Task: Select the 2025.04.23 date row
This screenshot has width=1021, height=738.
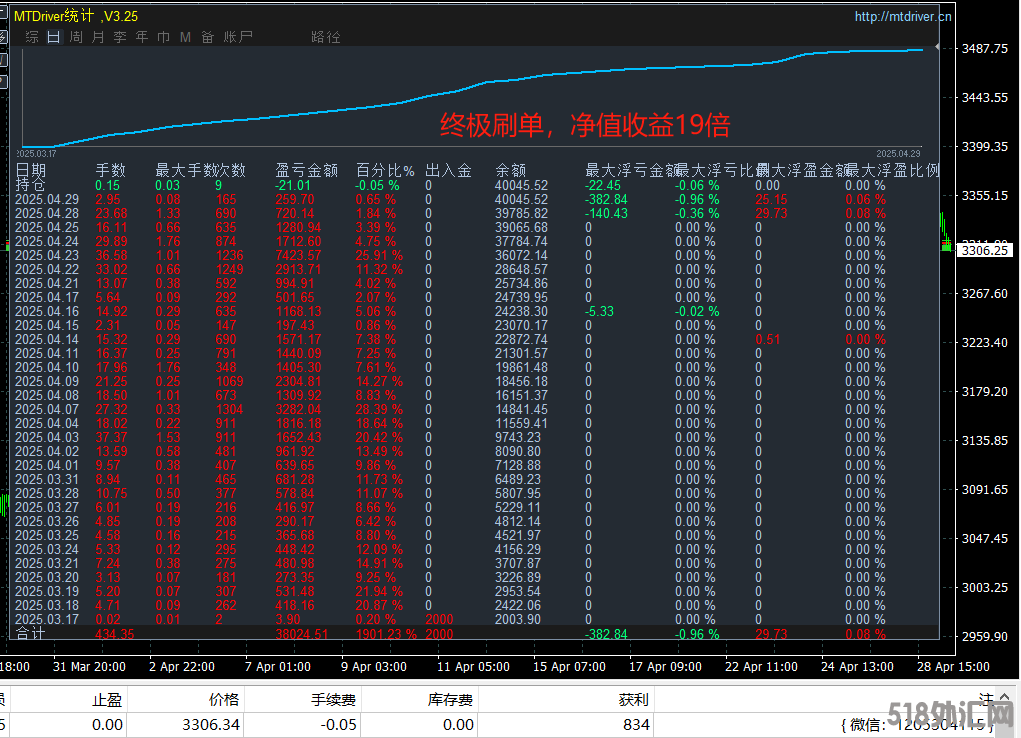Action: click(475, 255)
